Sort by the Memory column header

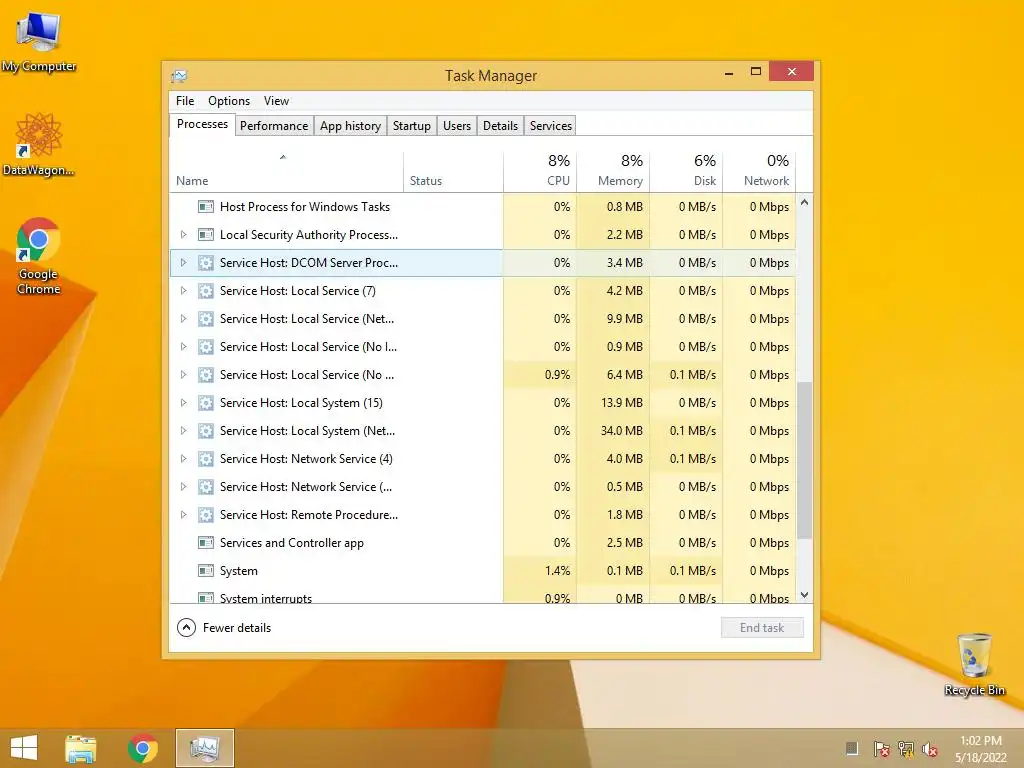coord(613,171)
